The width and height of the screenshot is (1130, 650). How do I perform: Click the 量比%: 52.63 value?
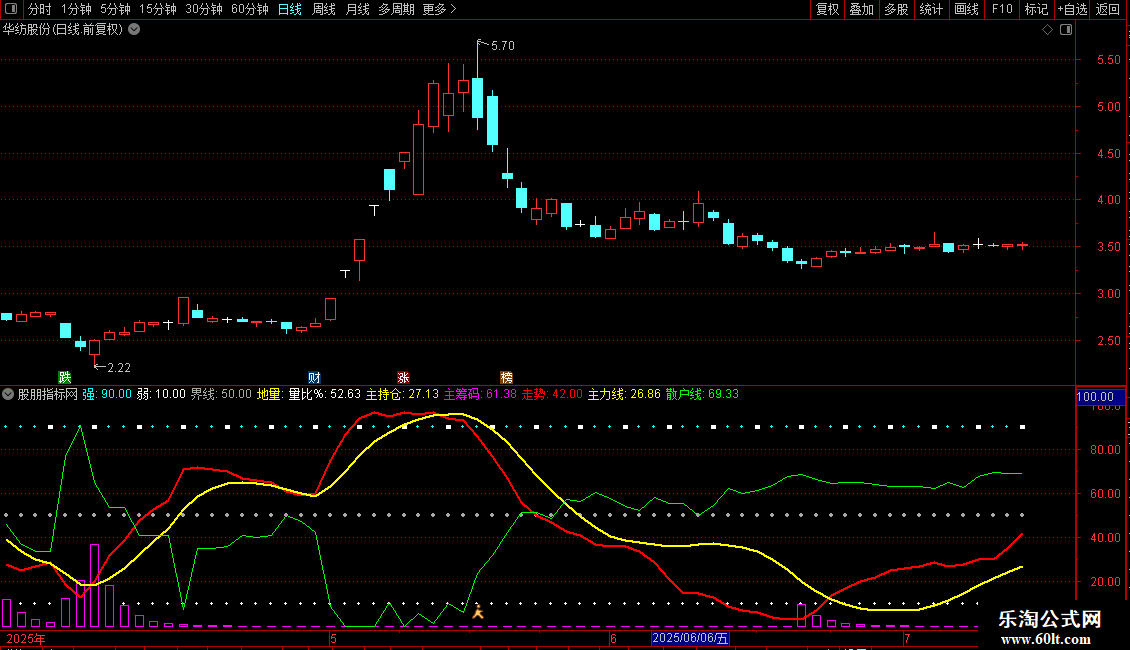tap(324, 394)
